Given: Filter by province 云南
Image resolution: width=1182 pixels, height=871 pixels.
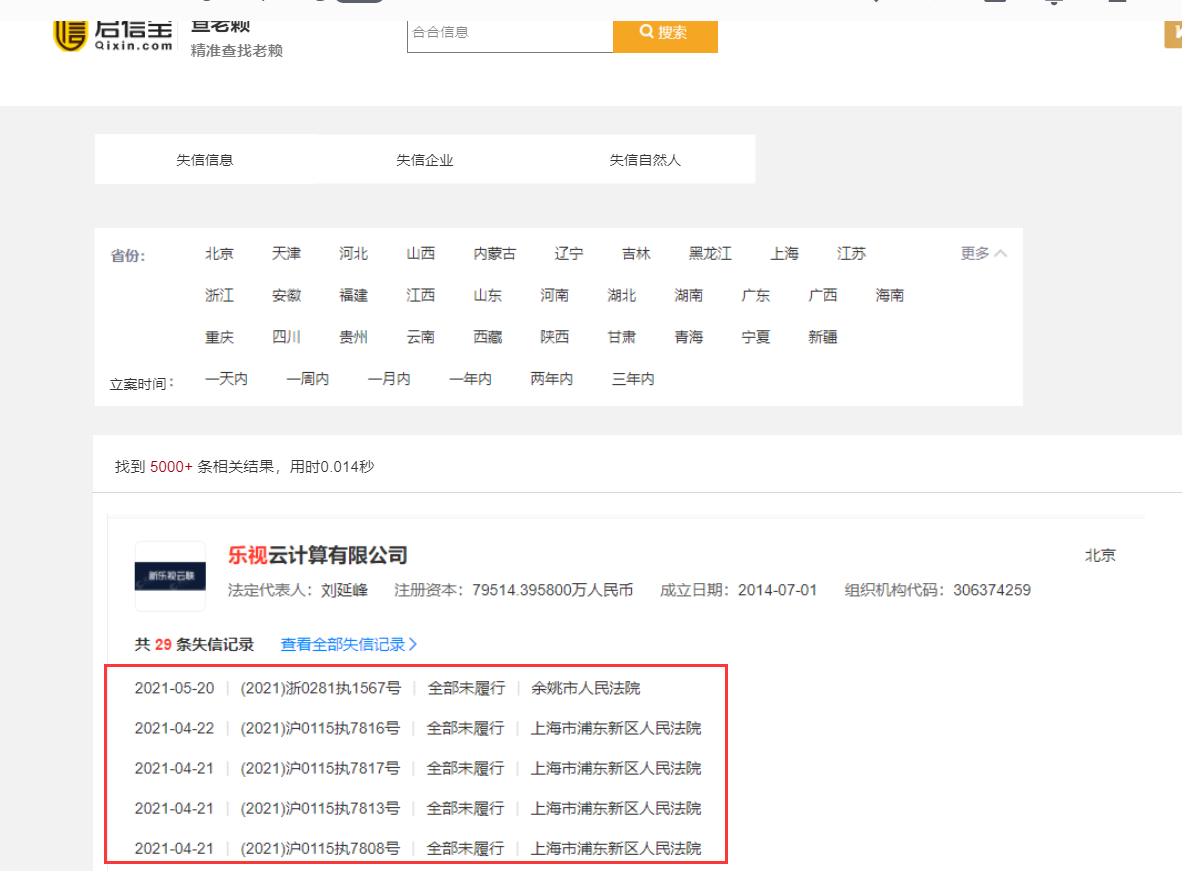Looking at the screenshot, I should point(421,337).
